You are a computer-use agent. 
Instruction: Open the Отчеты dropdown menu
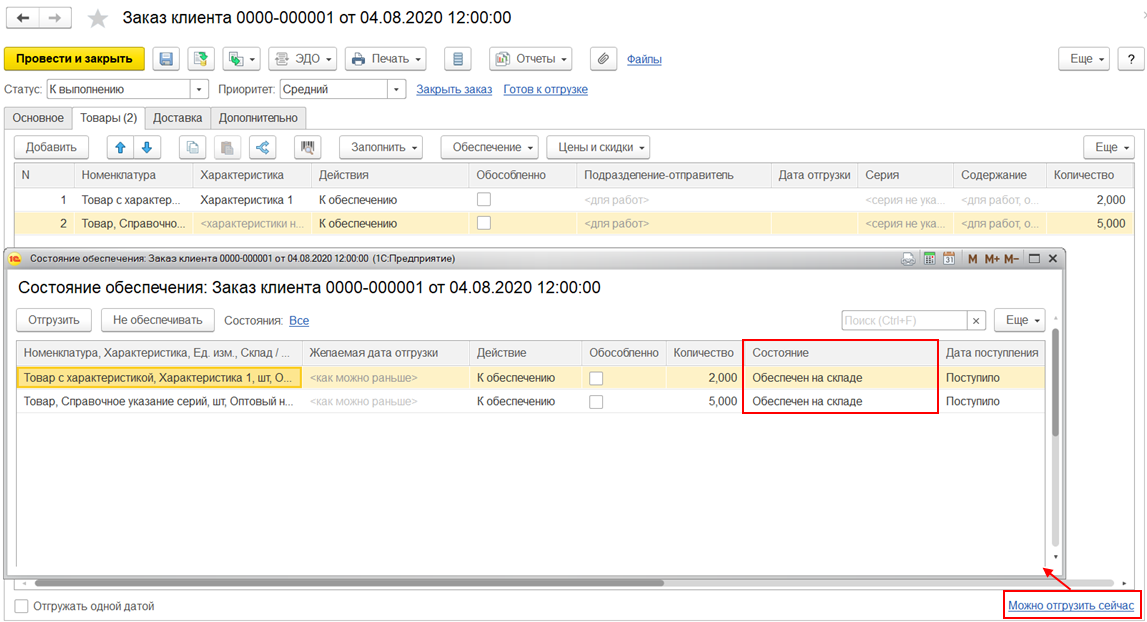(x=530, y=59)
